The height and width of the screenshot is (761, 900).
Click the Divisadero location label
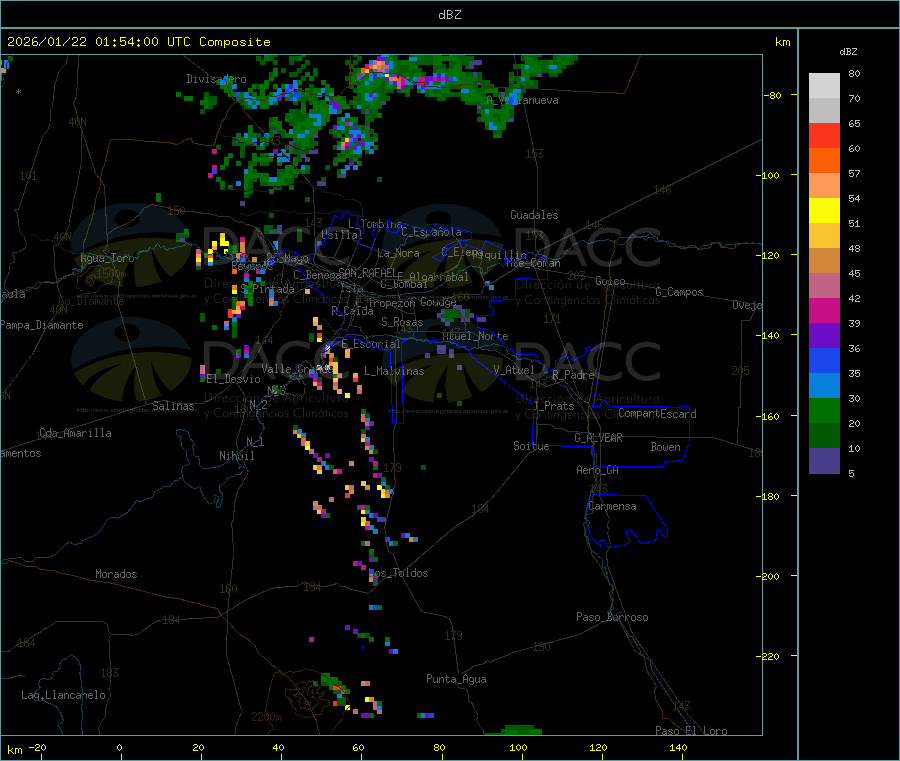216,79
